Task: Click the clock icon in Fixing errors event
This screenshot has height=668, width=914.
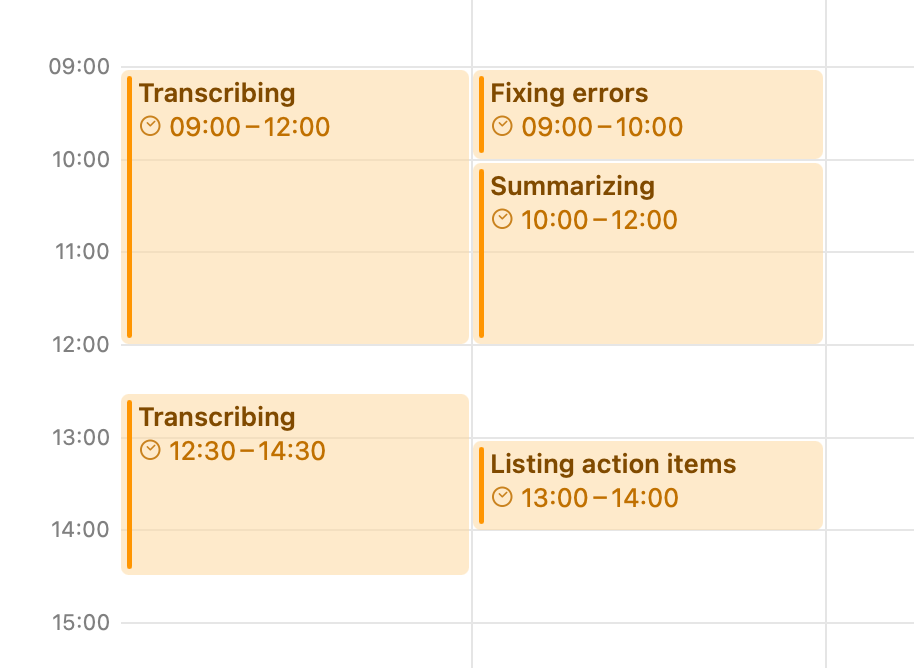Action: [502, 126]
